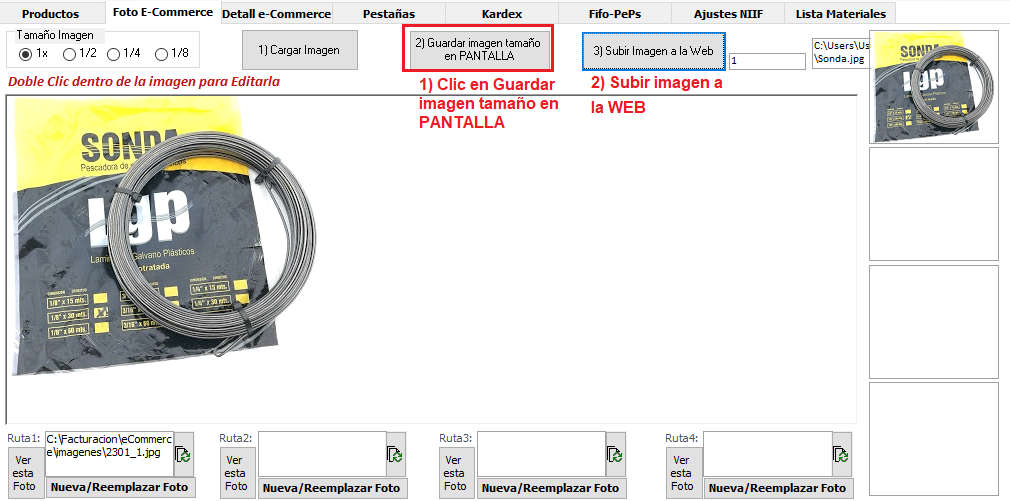Screen dimensions: 1010x501
Task: Show the Lista Materiales tab
Action: 841,14
